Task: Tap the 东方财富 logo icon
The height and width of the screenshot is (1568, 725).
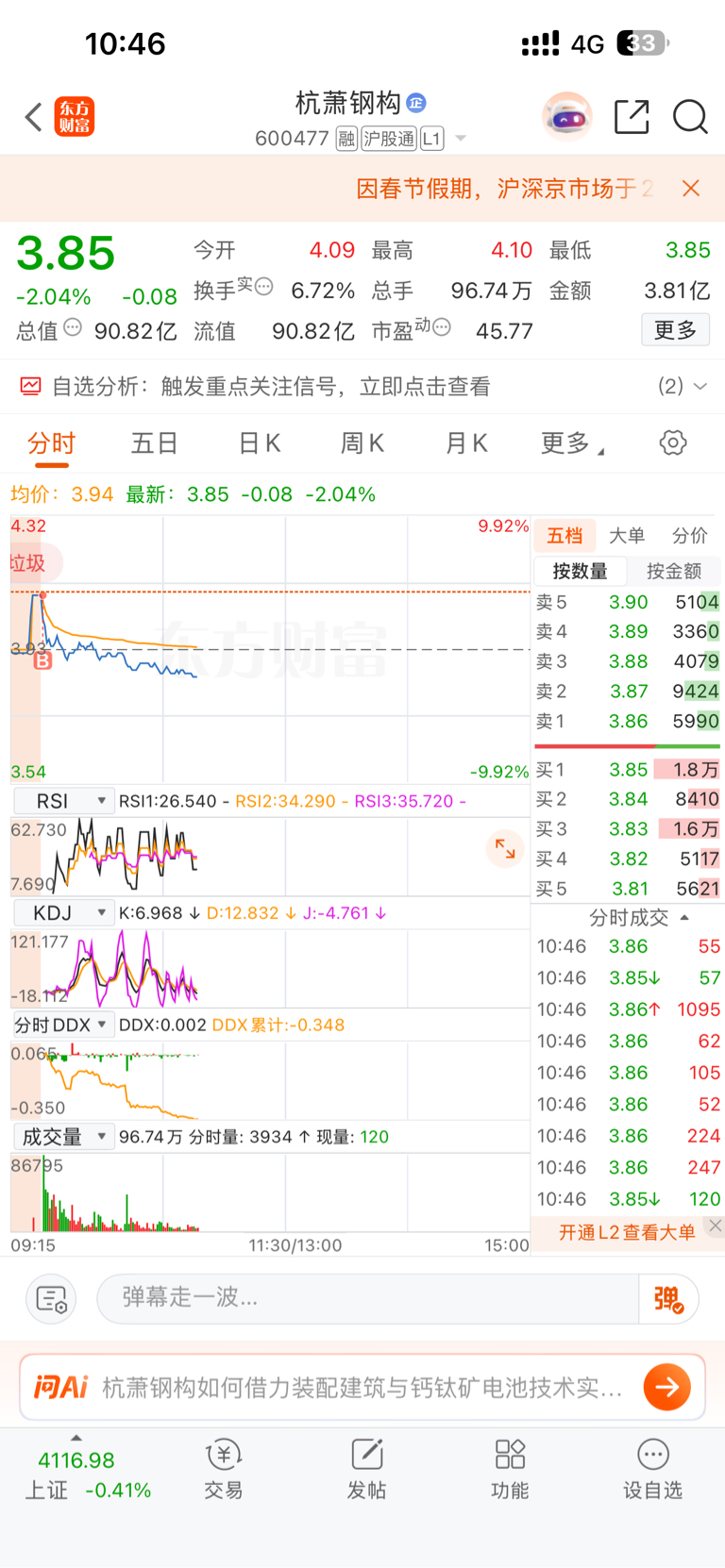Action: (74, 117)
